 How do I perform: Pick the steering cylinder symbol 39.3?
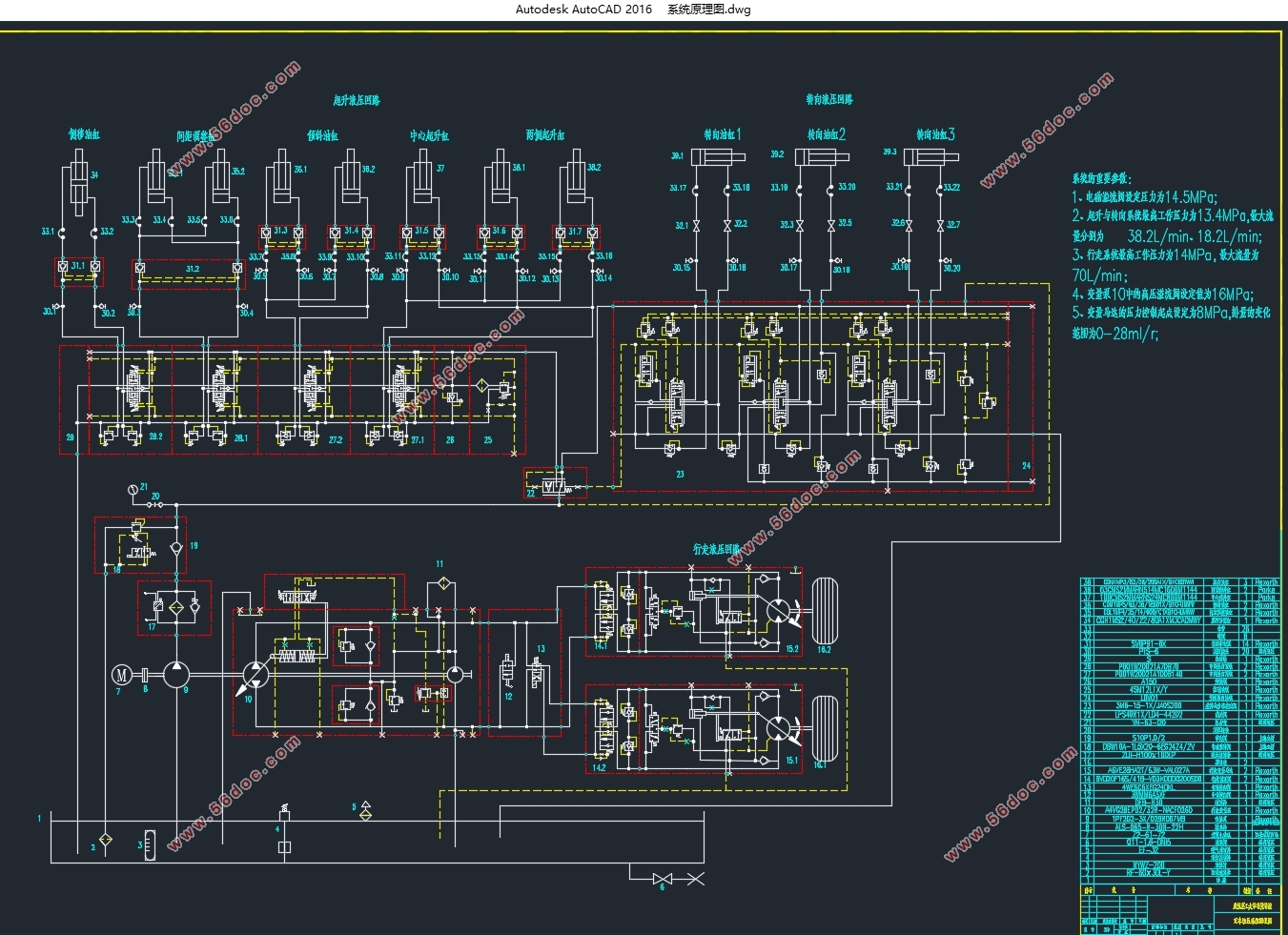pos(930,157)
